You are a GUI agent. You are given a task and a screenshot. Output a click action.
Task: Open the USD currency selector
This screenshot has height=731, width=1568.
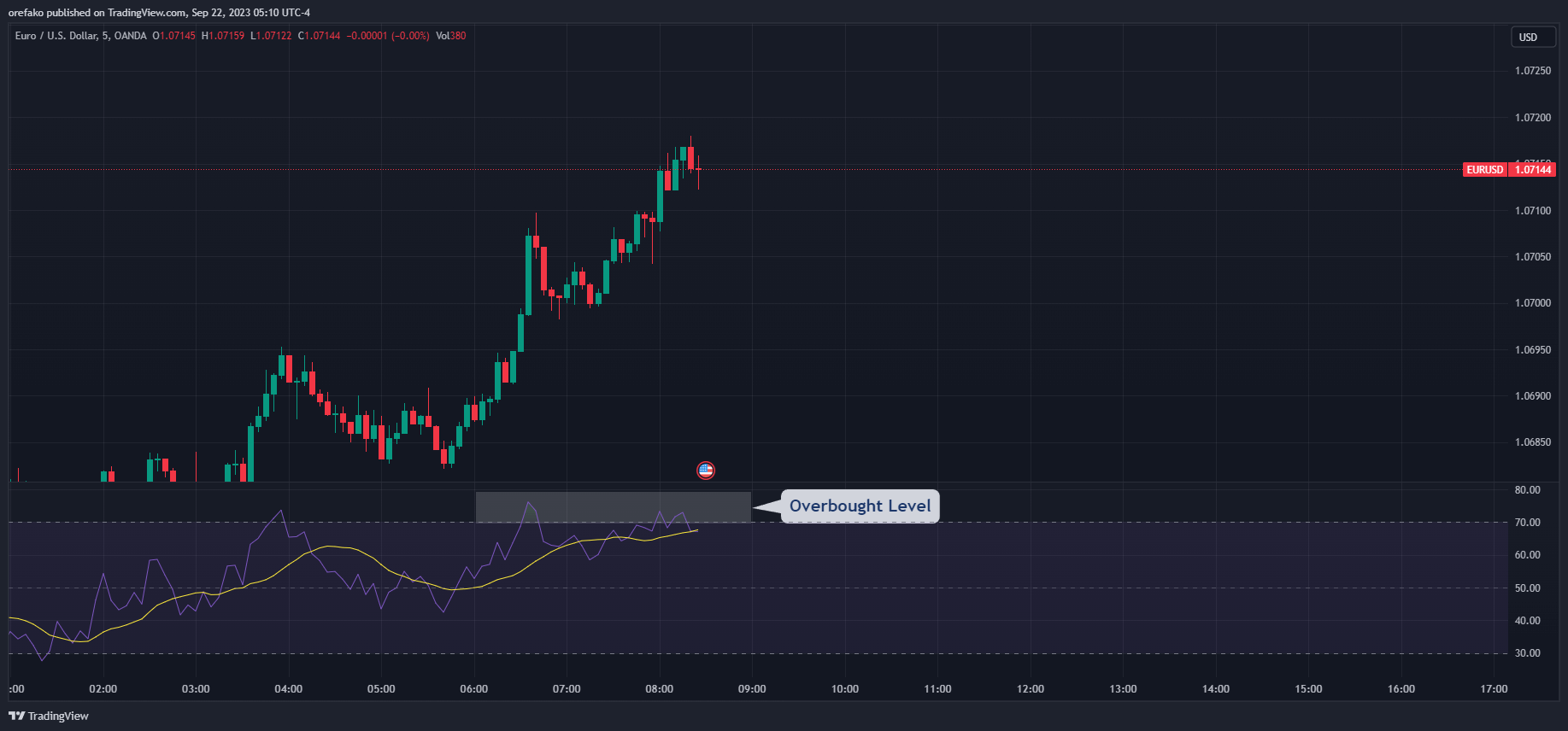[x=1533, y=38]
